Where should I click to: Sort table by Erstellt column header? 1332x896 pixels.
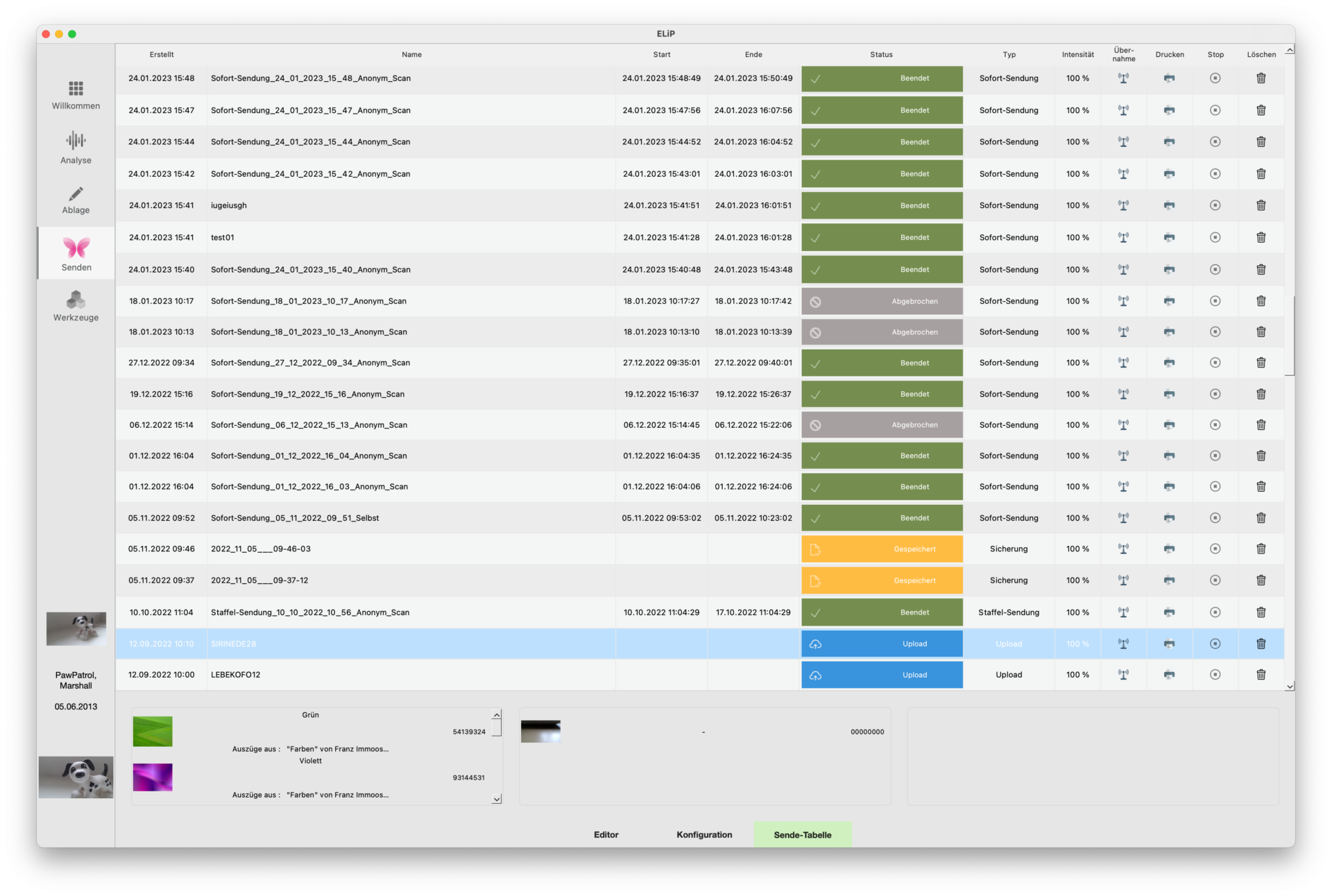pos(162,55)
